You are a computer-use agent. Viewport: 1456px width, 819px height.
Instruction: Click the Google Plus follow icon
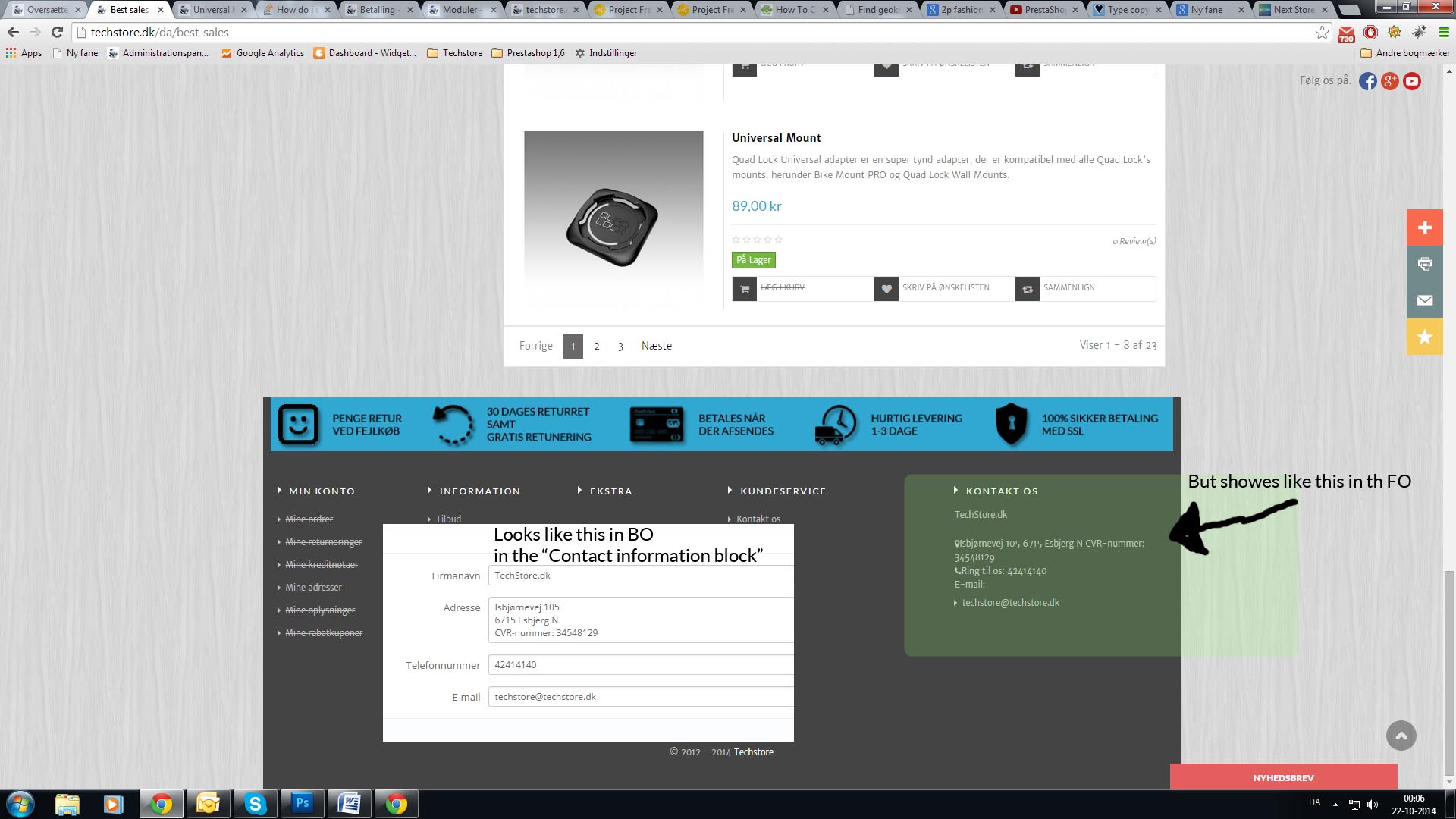[x=1389, y=81]
